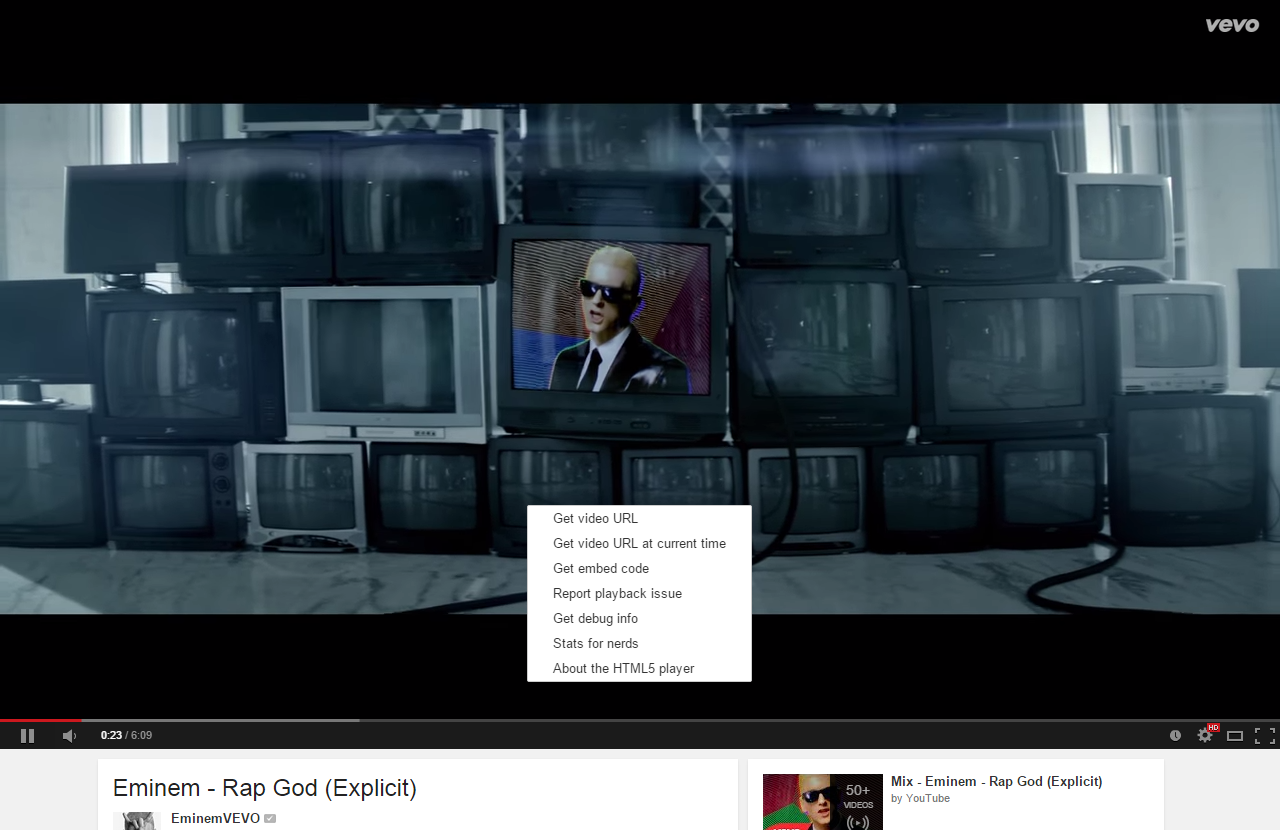Click the verified badge beside EminemVEVO
The width and height of the screenshot is (1280, 830).
[270, 819]
